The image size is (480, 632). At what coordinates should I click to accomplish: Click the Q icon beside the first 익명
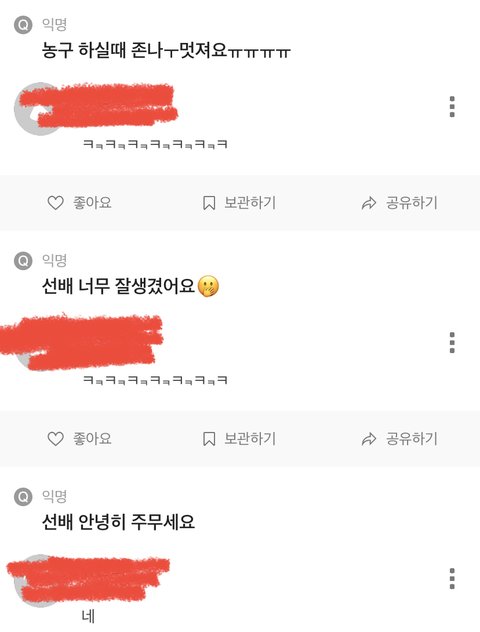[x=23, y=25]
